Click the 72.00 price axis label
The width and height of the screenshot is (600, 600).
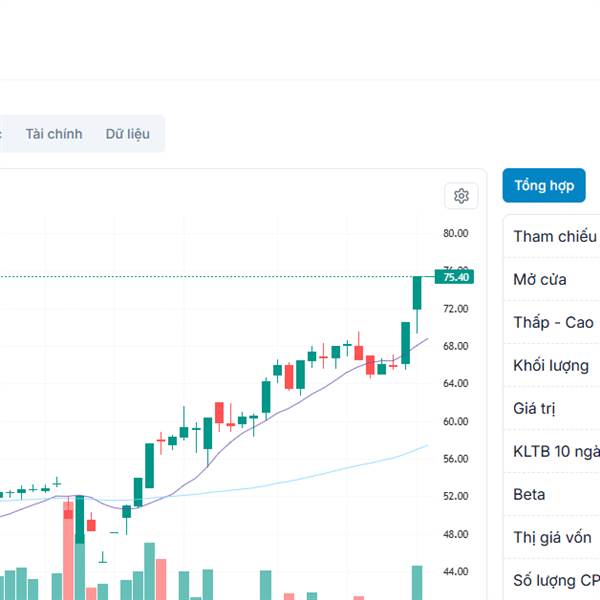[x=455, y=308]
